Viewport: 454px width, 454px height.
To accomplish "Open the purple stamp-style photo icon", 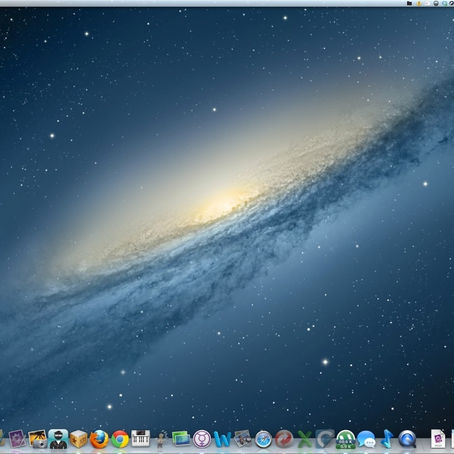I will click(17, 439).
